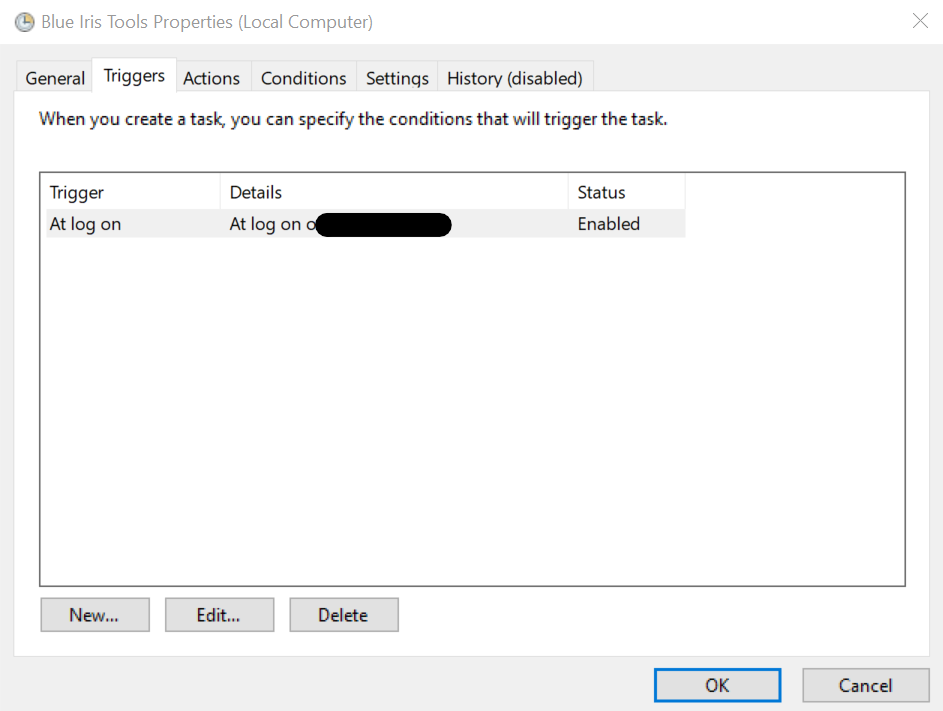Viewport: 943px width, 711px height.
Task: Open the Actions tab
Action: click(211, 78)
